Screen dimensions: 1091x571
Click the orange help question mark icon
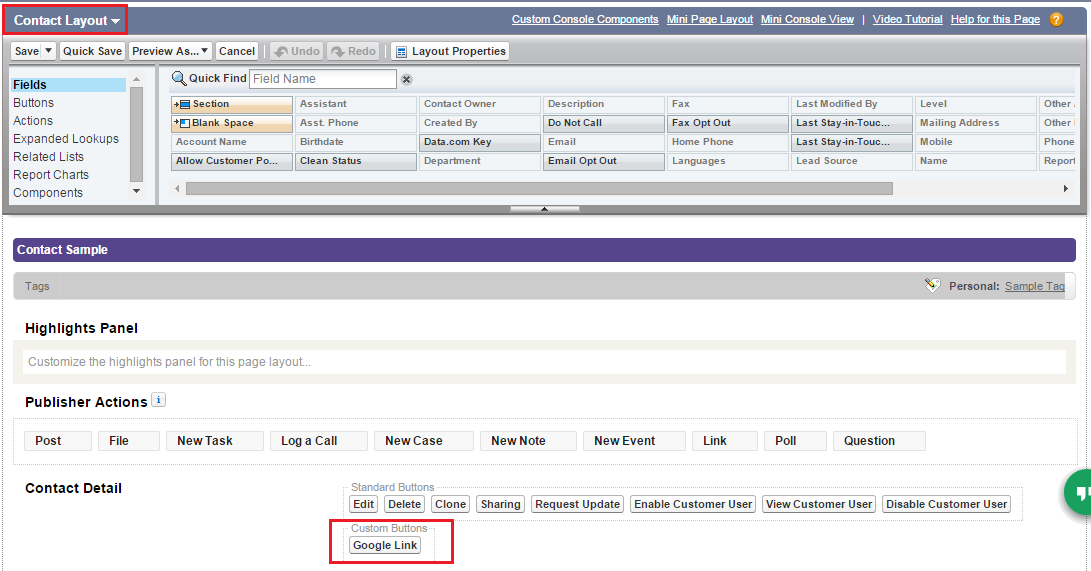1056,20
